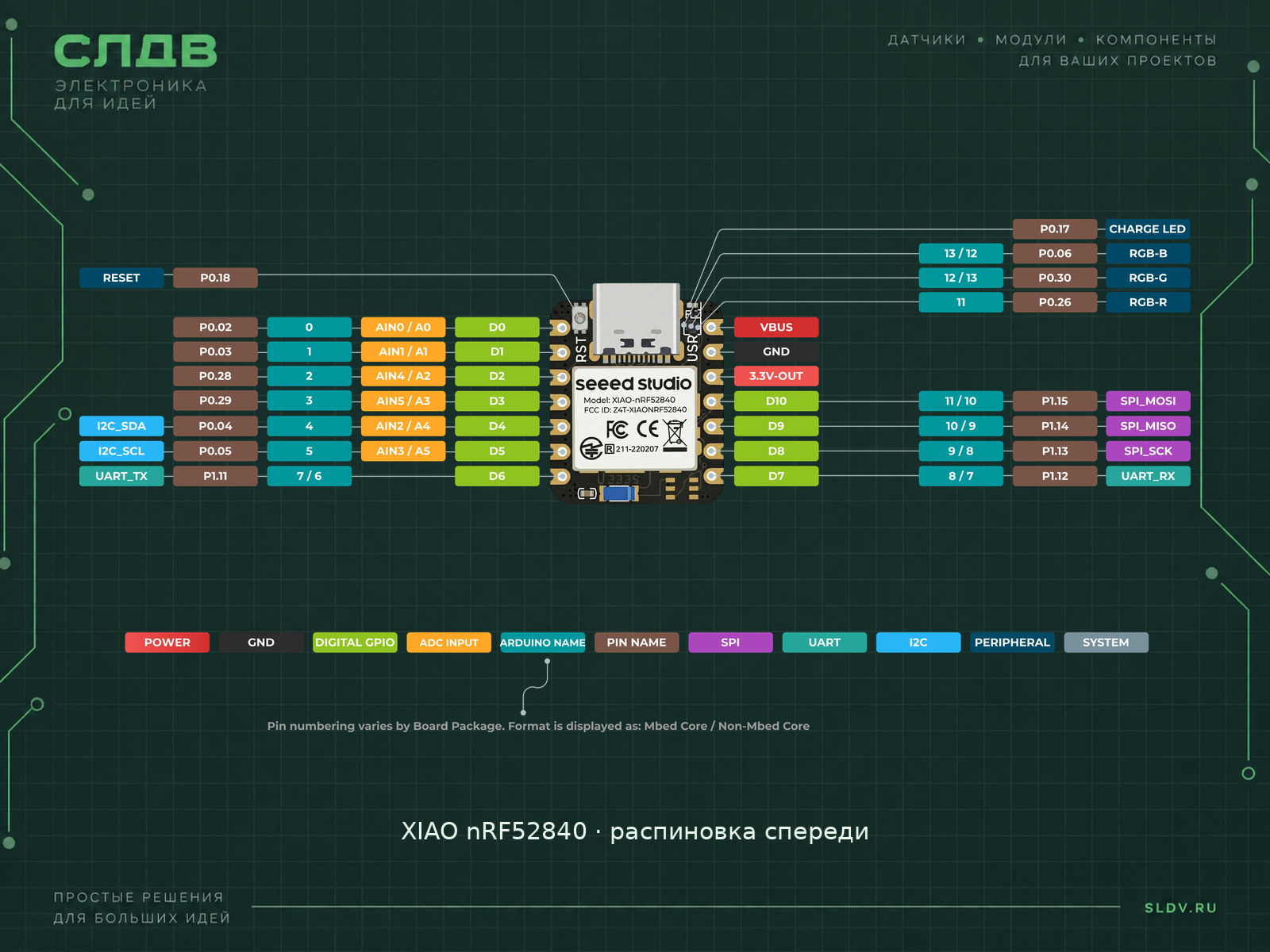Click the AIN5 / A3 label
Image resolution: width=1270 pixels, height=952 pixels.
point(403,401)
